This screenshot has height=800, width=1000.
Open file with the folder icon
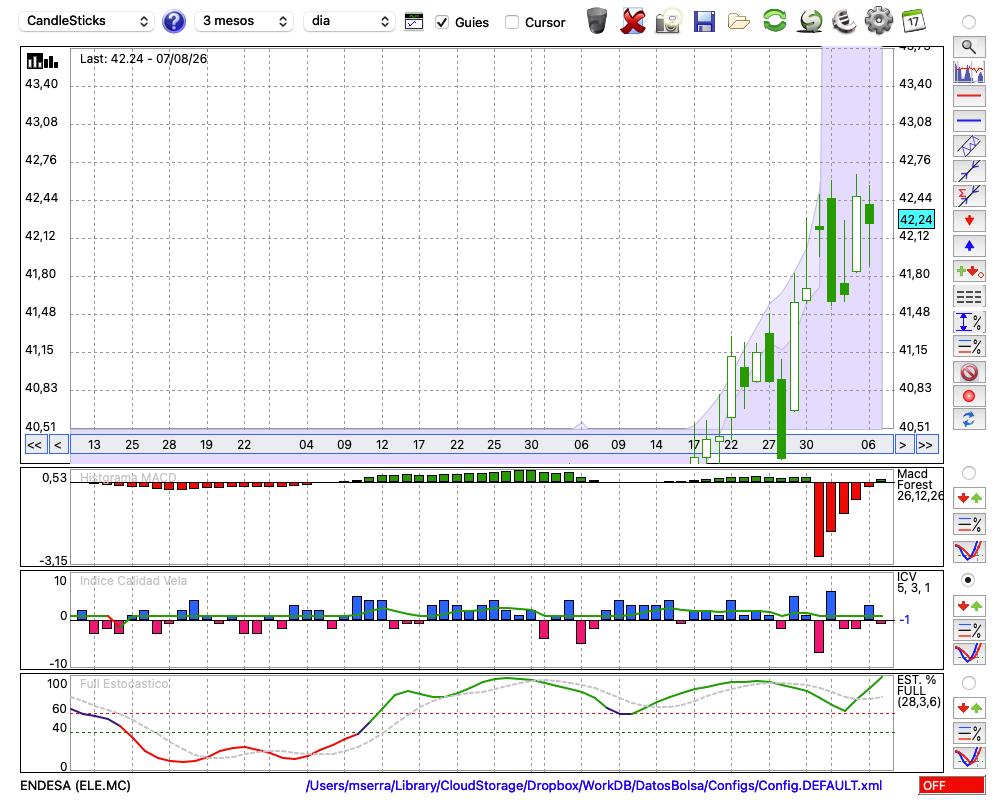click(x=739, y=22)
